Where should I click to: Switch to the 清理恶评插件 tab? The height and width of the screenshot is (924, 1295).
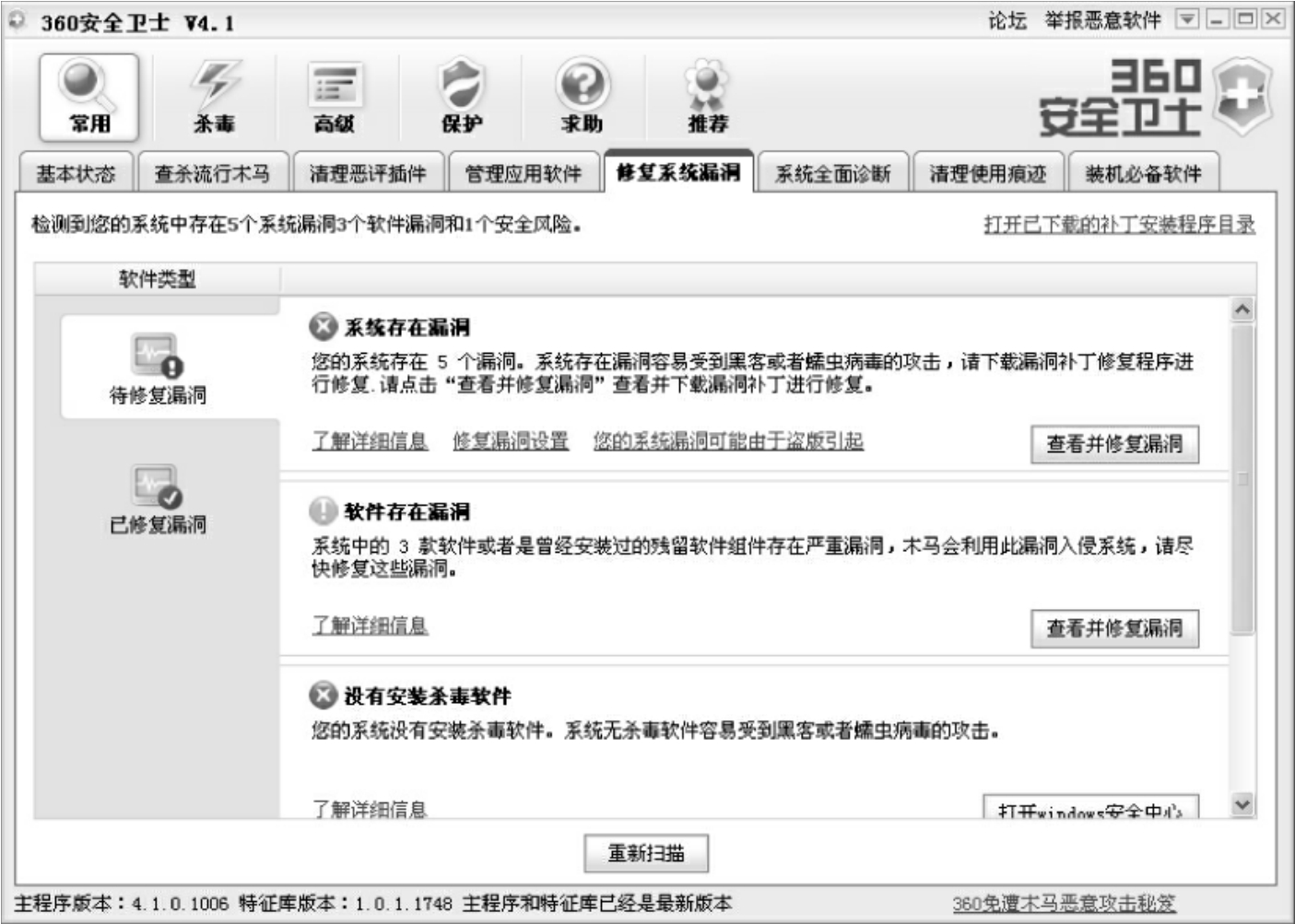click(x=368, y=172)
